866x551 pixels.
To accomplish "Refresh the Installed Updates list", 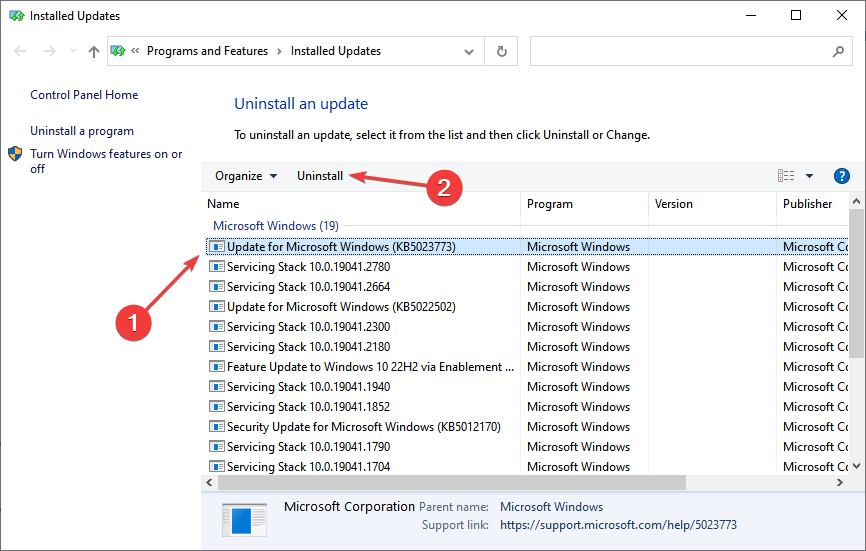I will coord(501,51).
